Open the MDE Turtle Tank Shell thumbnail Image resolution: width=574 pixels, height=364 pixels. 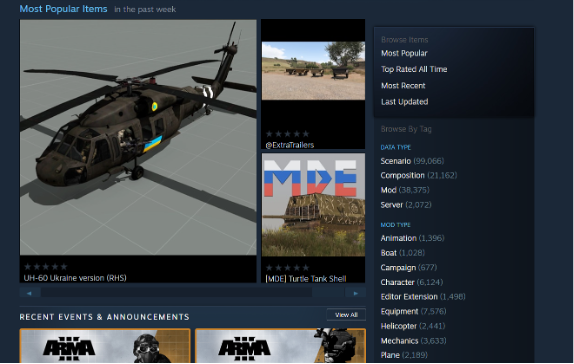click(x=313, y=205)
